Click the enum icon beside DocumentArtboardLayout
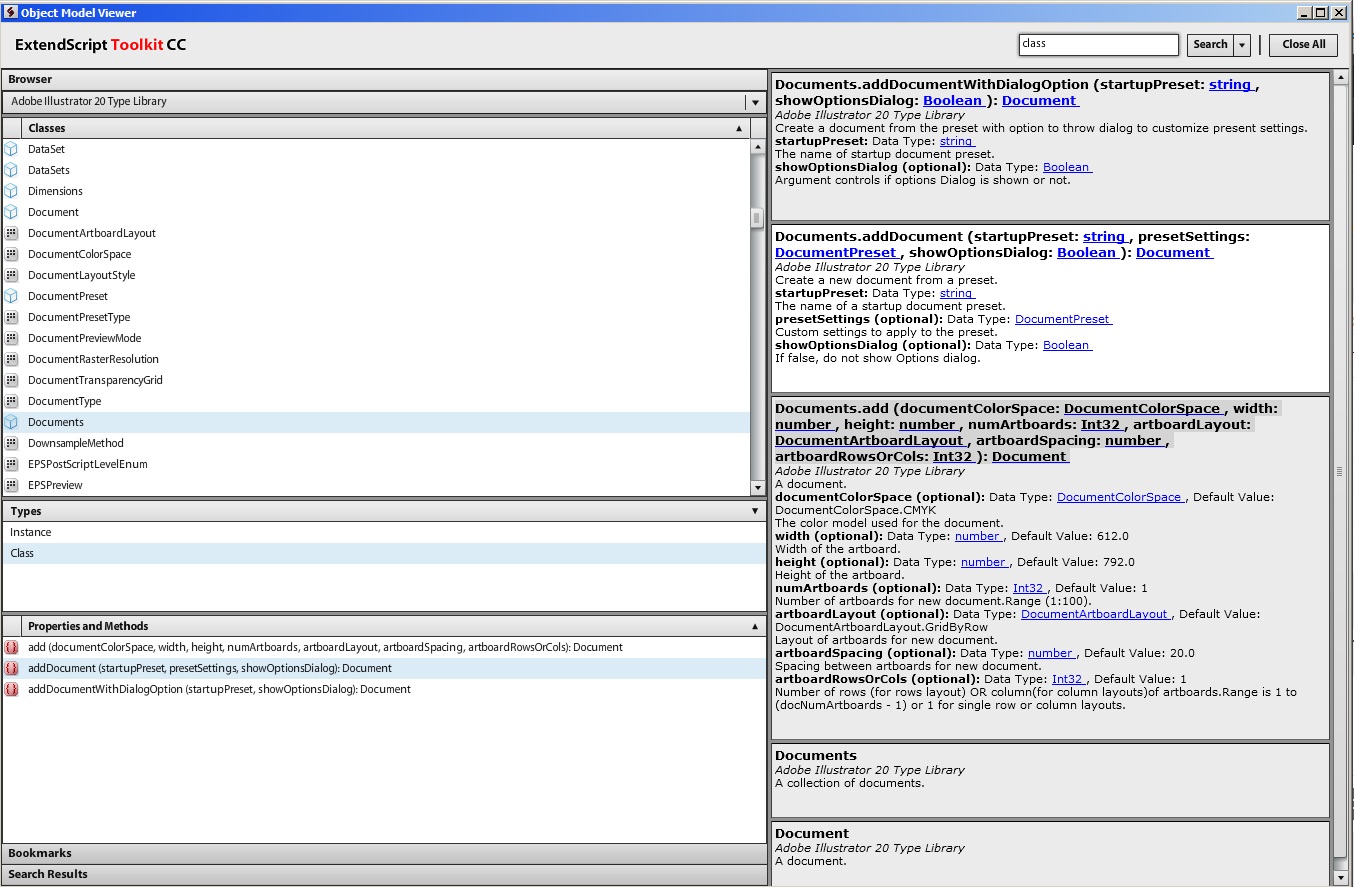Screen dimensions: 1354x887 11,233
